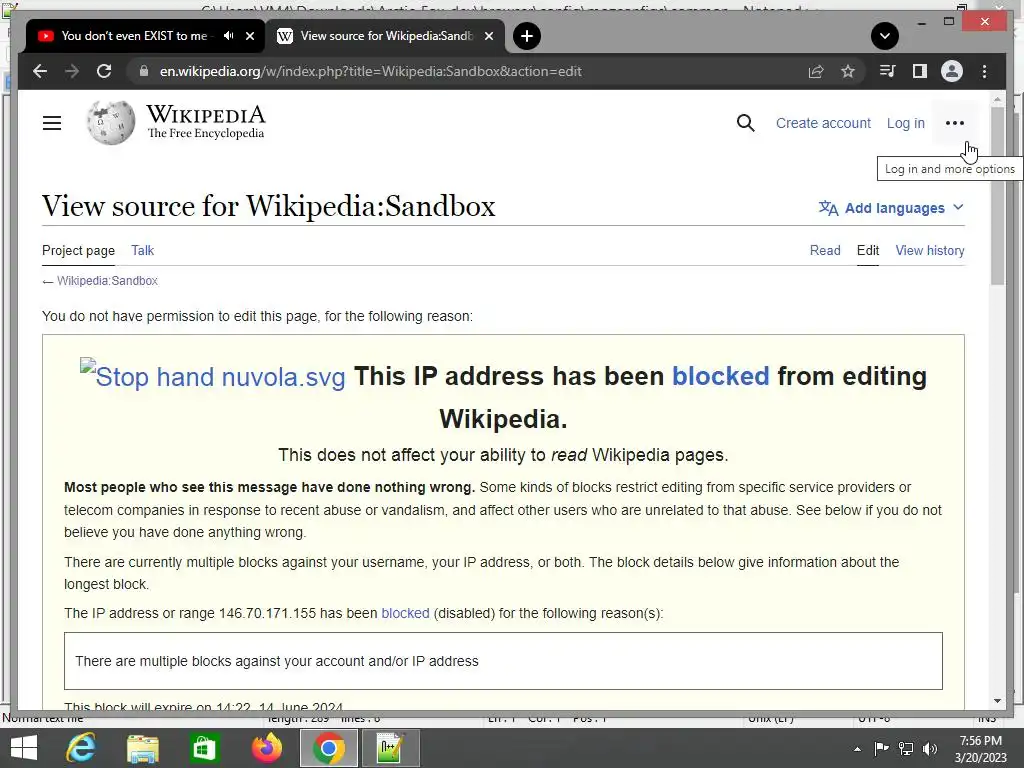Close the YouTube tab
The height and width of the screenshot is (768, 1024).
coord(249,36)
